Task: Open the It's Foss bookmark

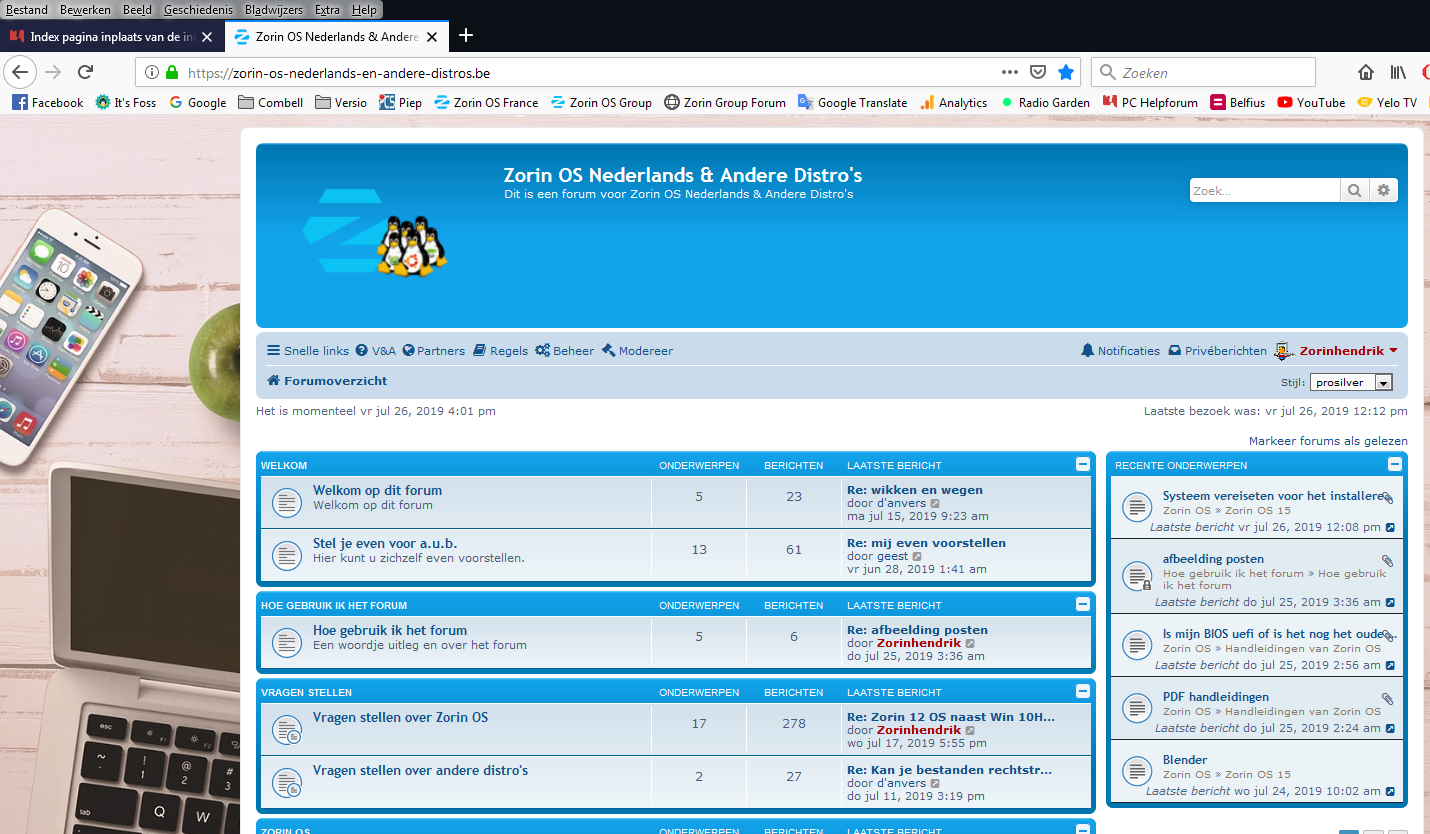Action: (126, 102)
